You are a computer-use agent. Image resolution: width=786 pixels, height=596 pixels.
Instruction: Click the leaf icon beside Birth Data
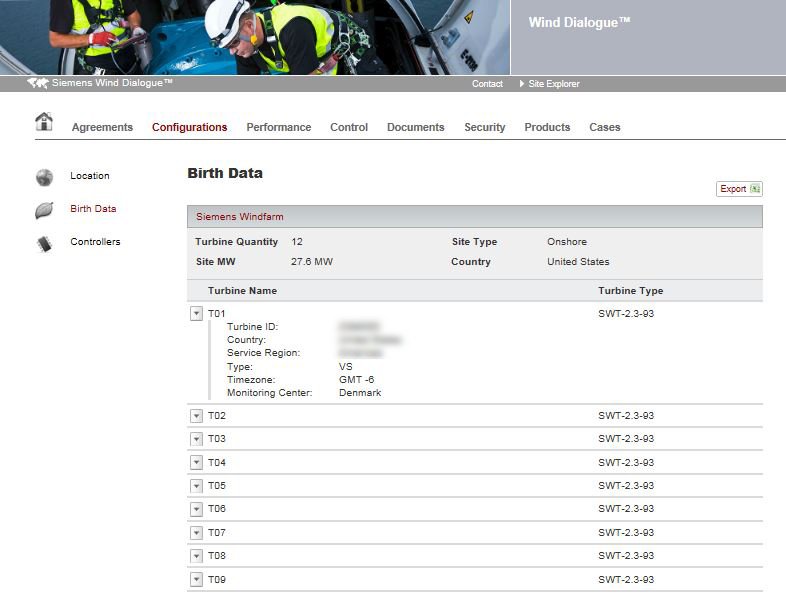coord(44,210)
